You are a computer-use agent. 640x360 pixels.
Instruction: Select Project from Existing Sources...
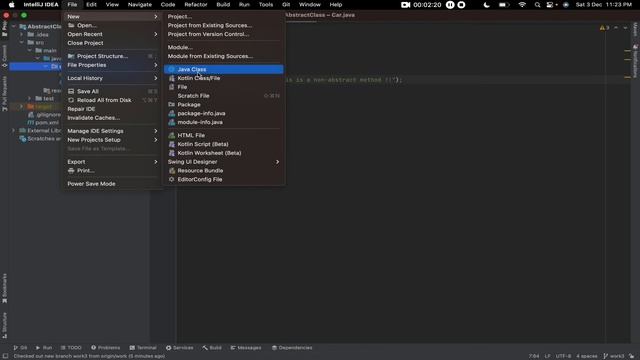(x=223, y=25)
